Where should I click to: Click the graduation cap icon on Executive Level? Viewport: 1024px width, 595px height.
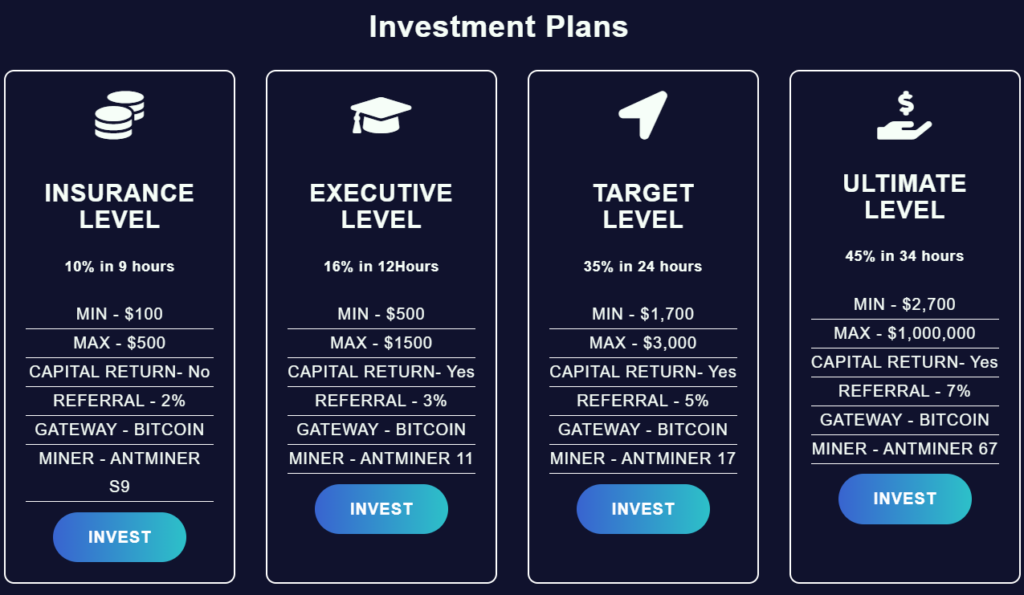click(381, 115)
